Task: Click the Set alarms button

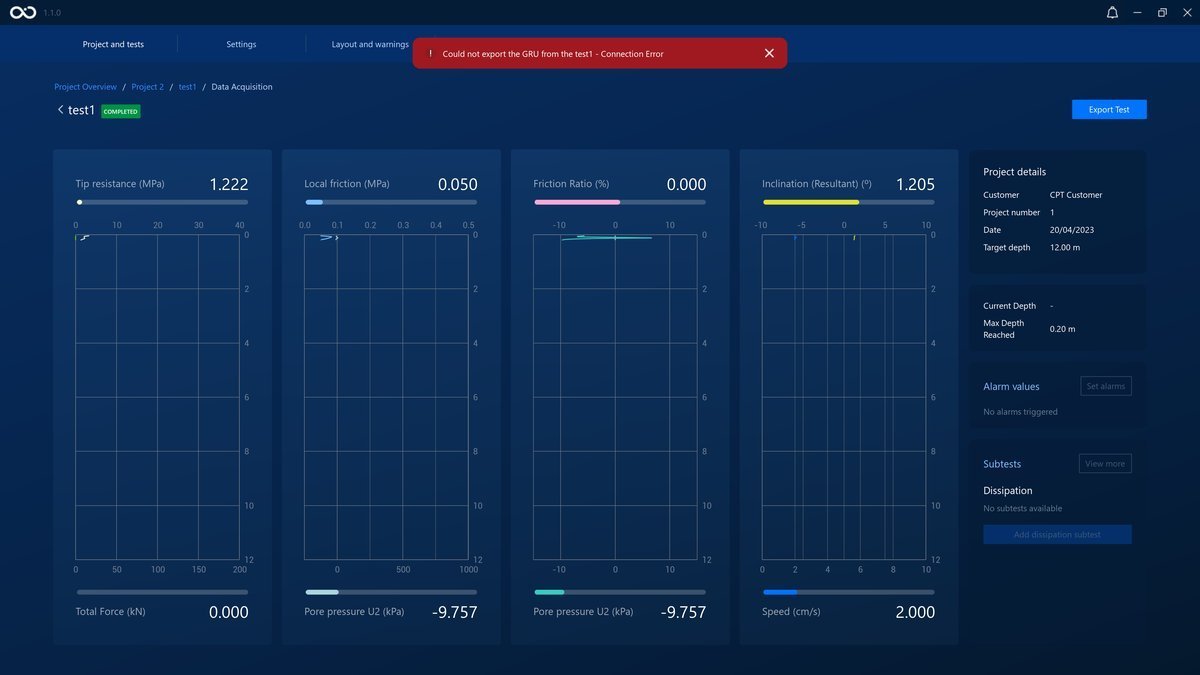Action: [1106, 386]
